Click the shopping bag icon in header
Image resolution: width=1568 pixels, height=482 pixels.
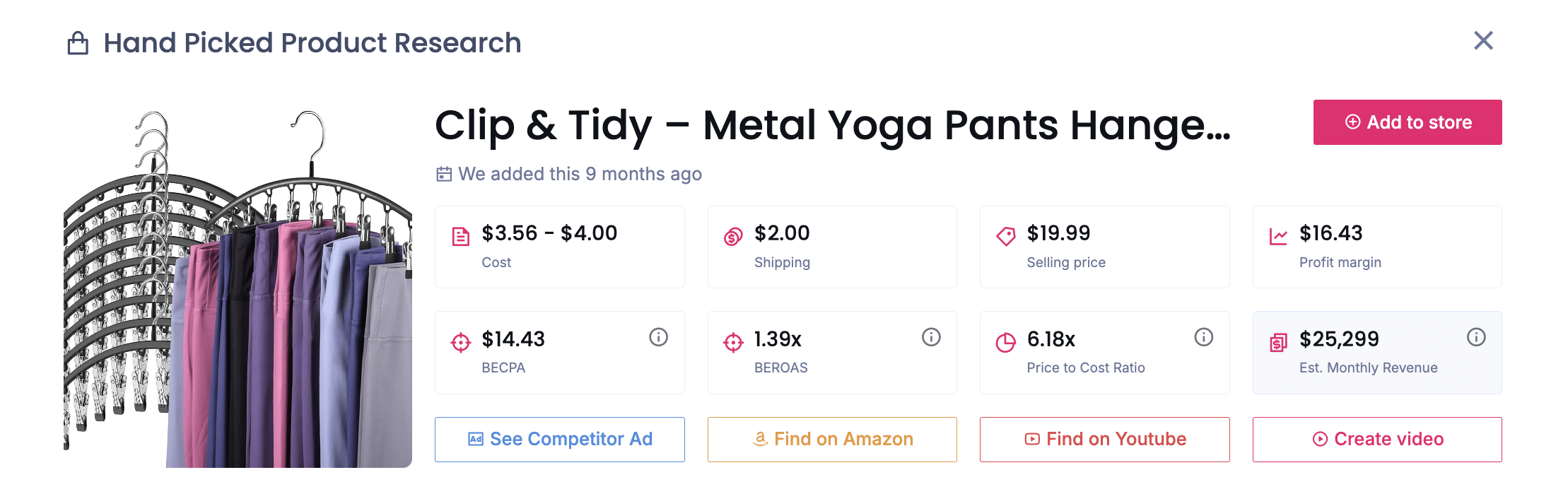pos(78,43)
